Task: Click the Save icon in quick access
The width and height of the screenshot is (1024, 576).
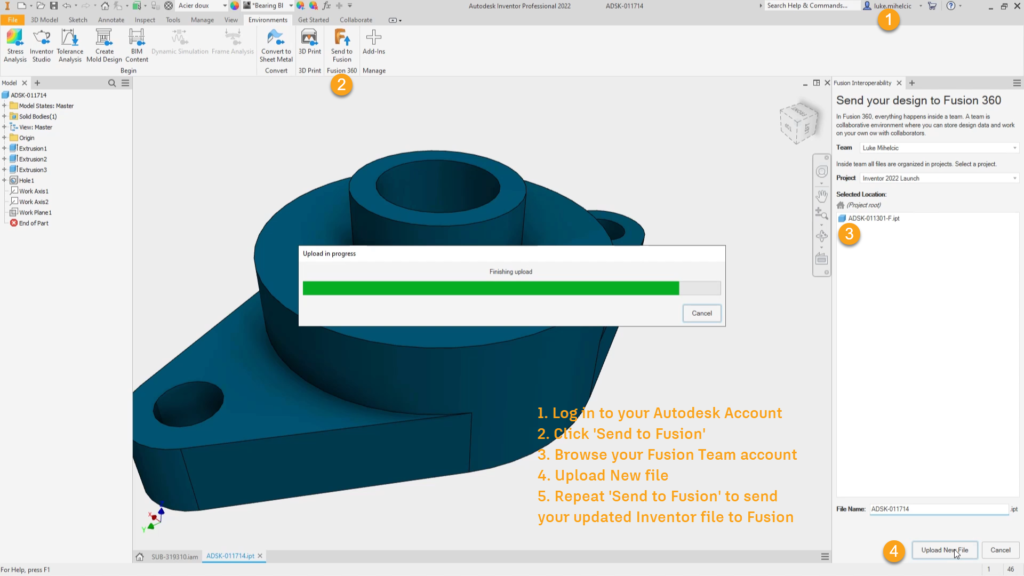Action: coord(54,6)
